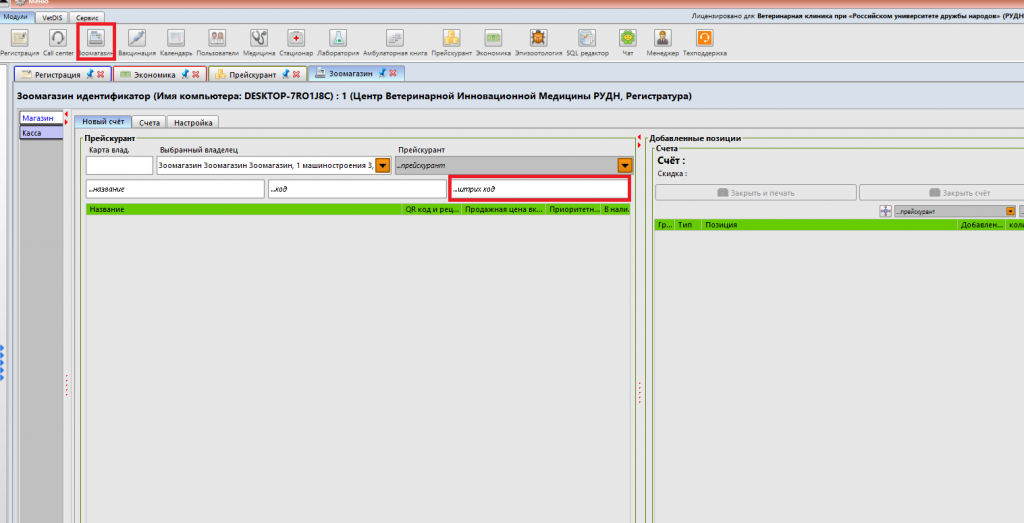This screenshot has height=523, width=1024.
Task: Open the Эпизоотология module
Action: coord(538,40)
